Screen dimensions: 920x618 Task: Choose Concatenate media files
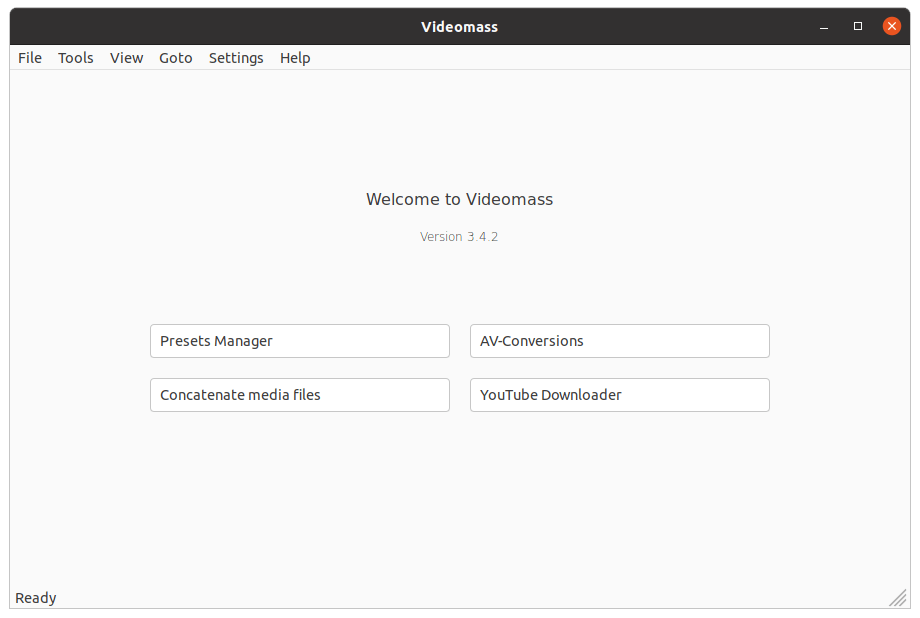[300, 395]
